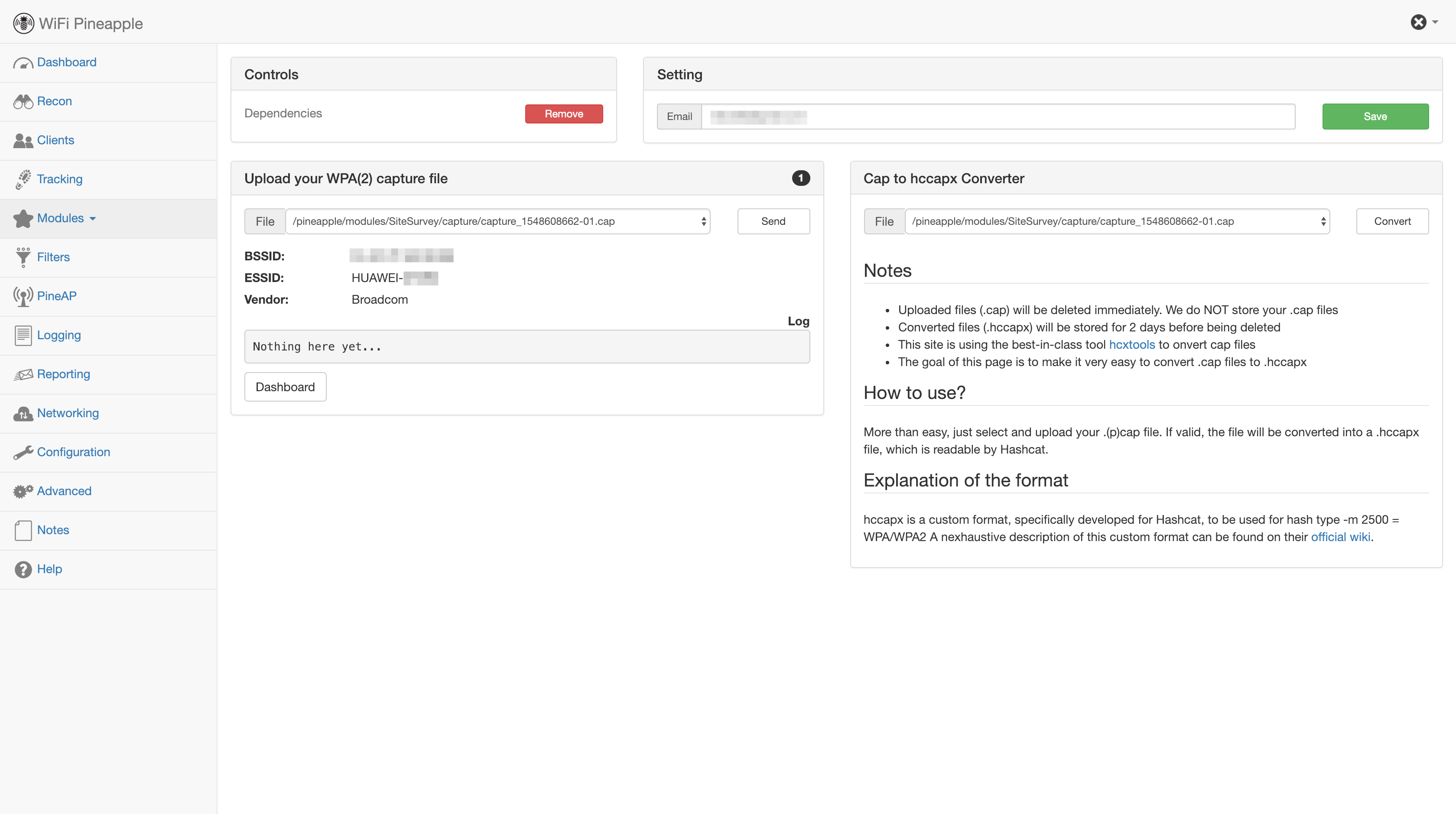The width and height of the screenshot is (1456, 814).
Task: Save the email setting
Action: tap(1375, 117)
